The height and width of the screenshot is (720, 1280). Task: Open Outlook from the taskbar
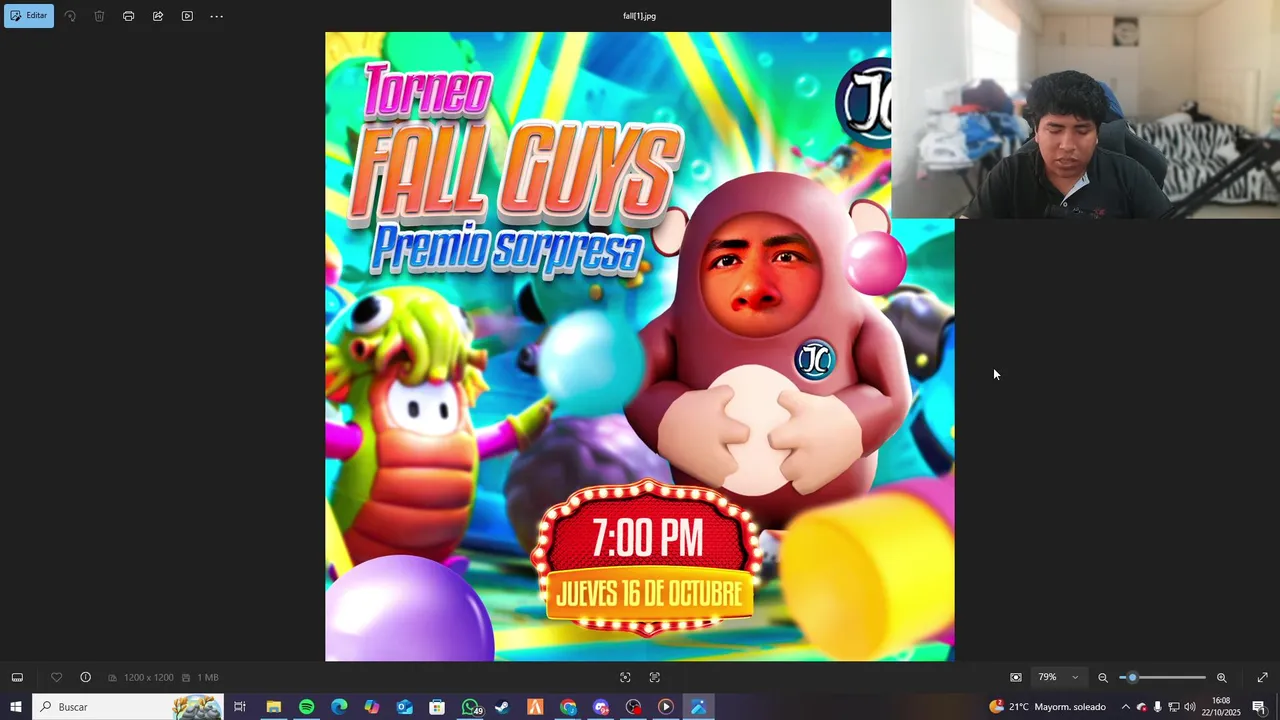pyautogui.click(x=404, y=707)
